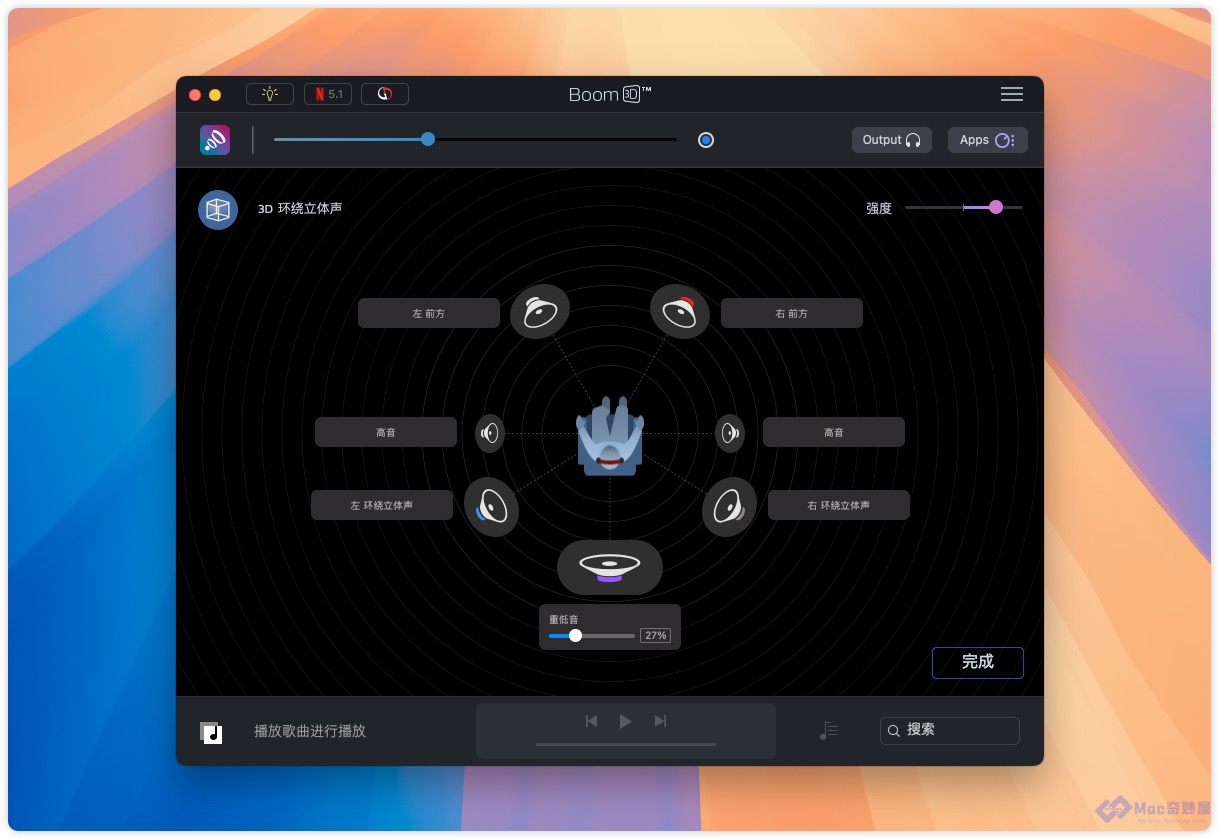
Task: Close the Boom 3D window
Action: (x=195, y=95)
